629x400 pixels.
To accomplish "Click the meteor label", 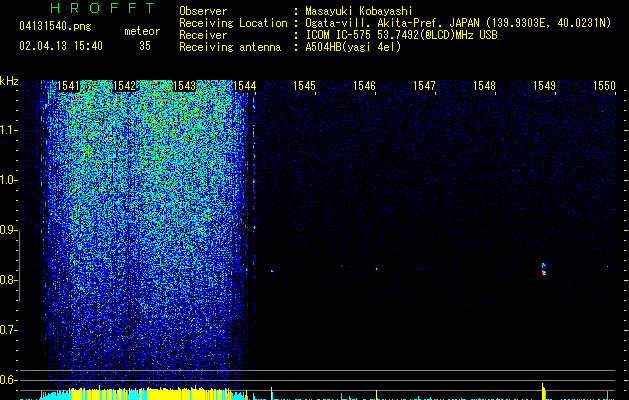I will (x=142, y=31).
